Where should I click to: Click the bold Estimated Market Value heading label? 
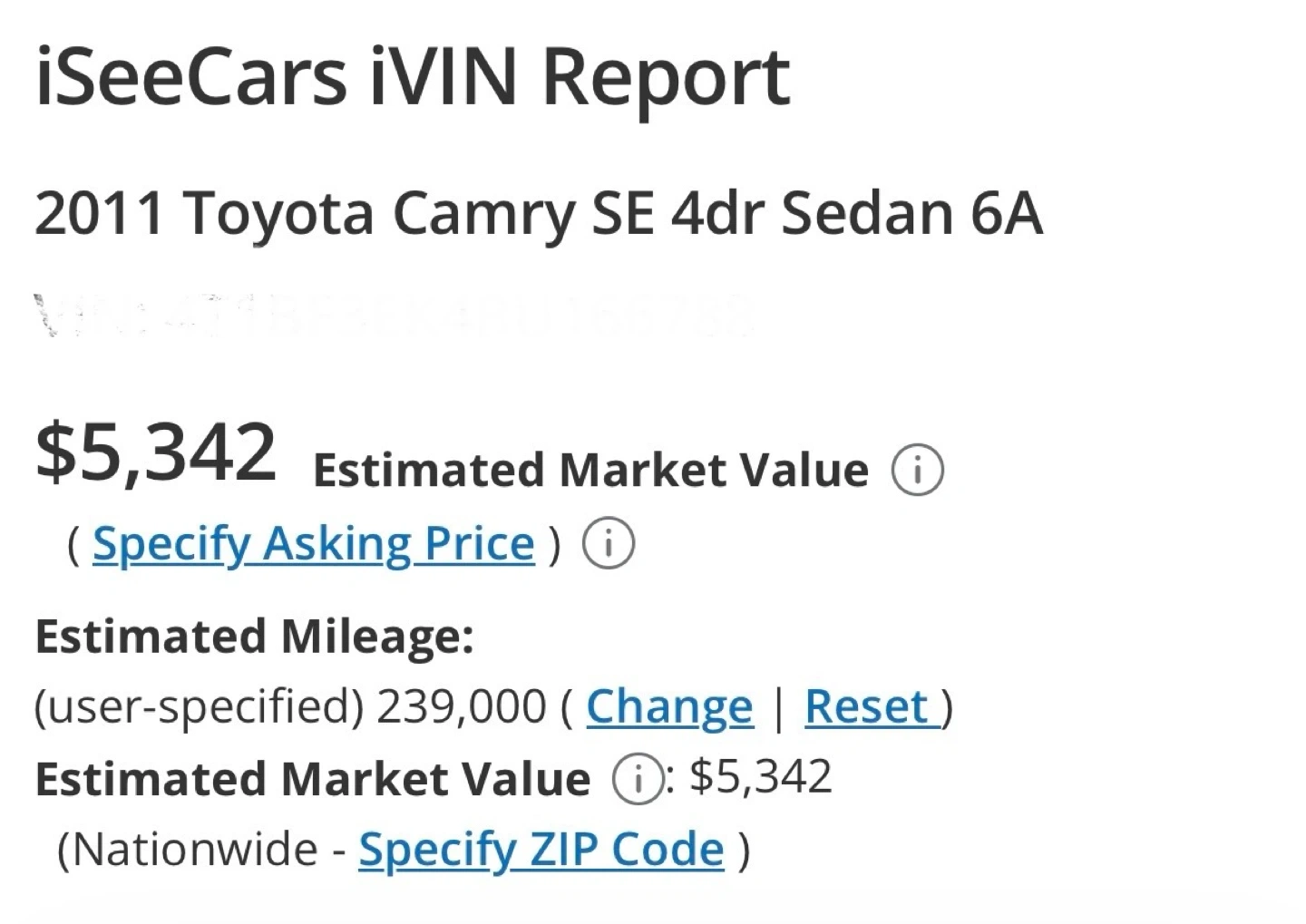590,471
